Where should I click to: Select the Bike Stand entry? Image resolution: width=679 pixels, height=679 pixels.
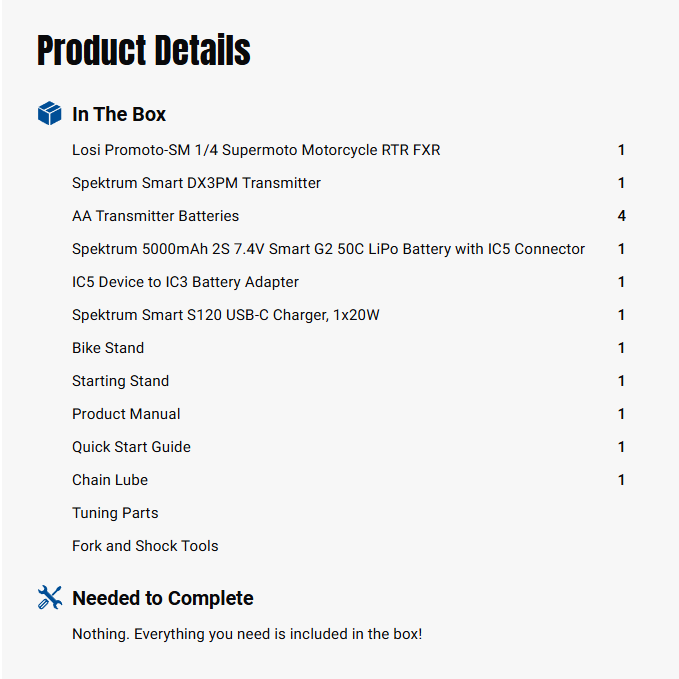108,348
